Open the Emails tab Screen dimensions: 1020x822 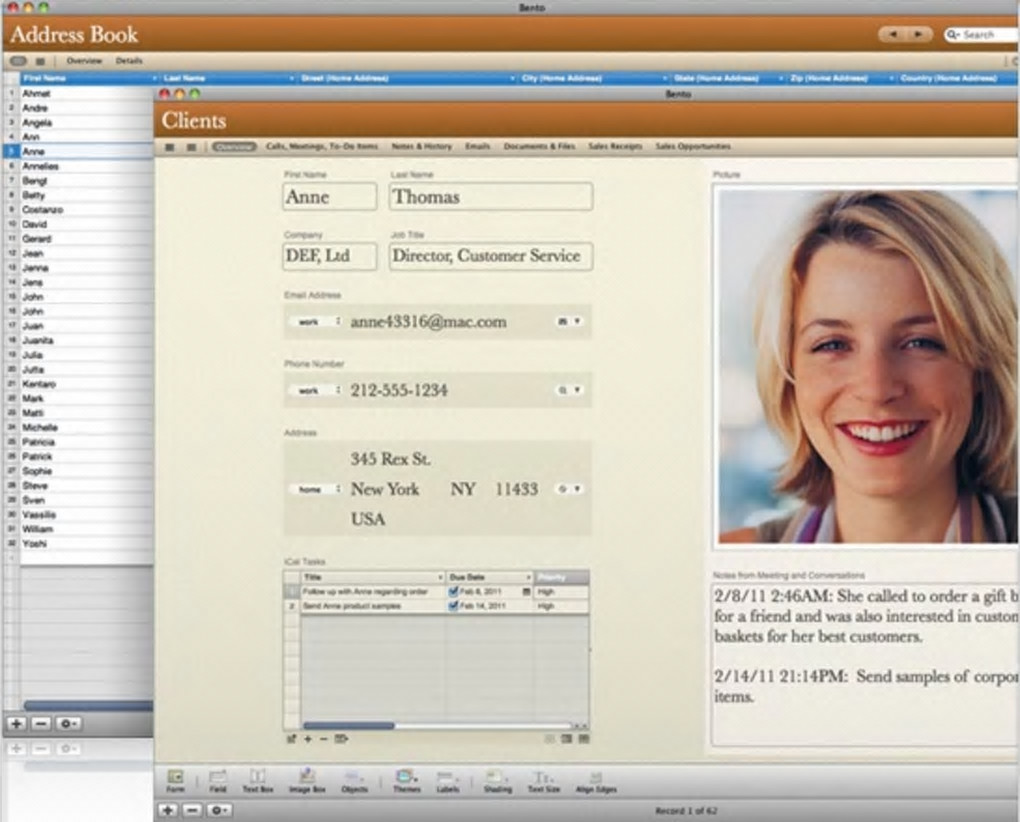coord(477,147)
